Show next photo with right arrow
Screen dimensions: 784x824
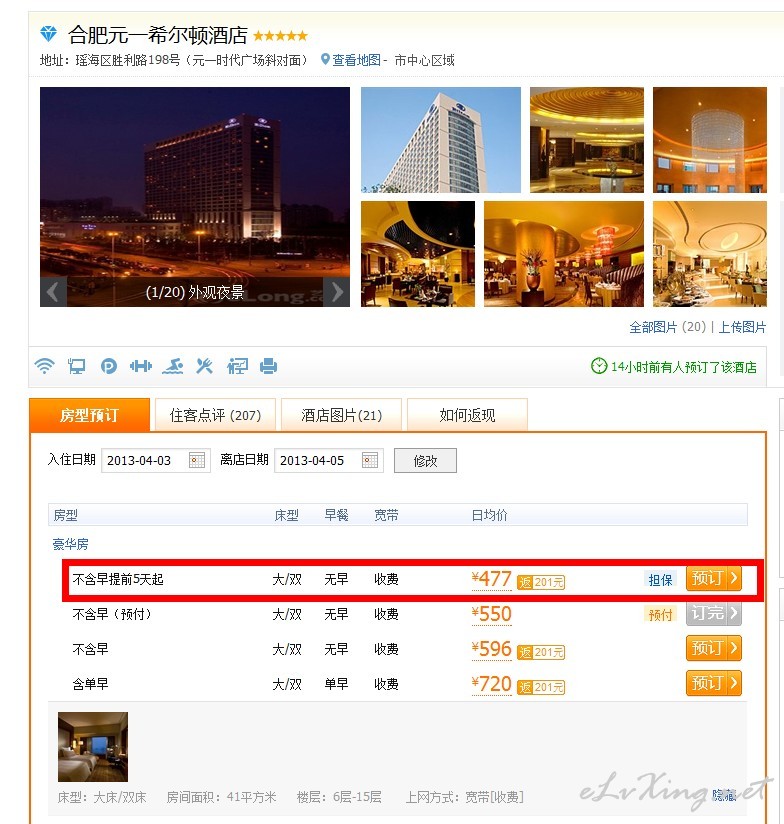pyautogui.click(x=337, y=292)
